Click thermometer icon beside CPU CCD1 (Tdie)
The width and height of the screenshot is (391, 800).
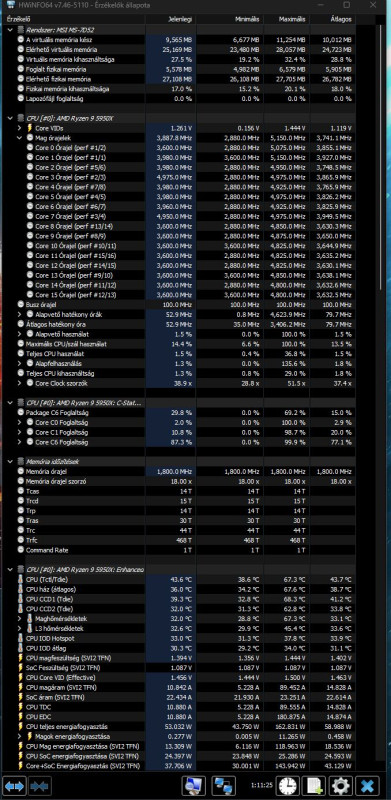[x=20, y=599]
